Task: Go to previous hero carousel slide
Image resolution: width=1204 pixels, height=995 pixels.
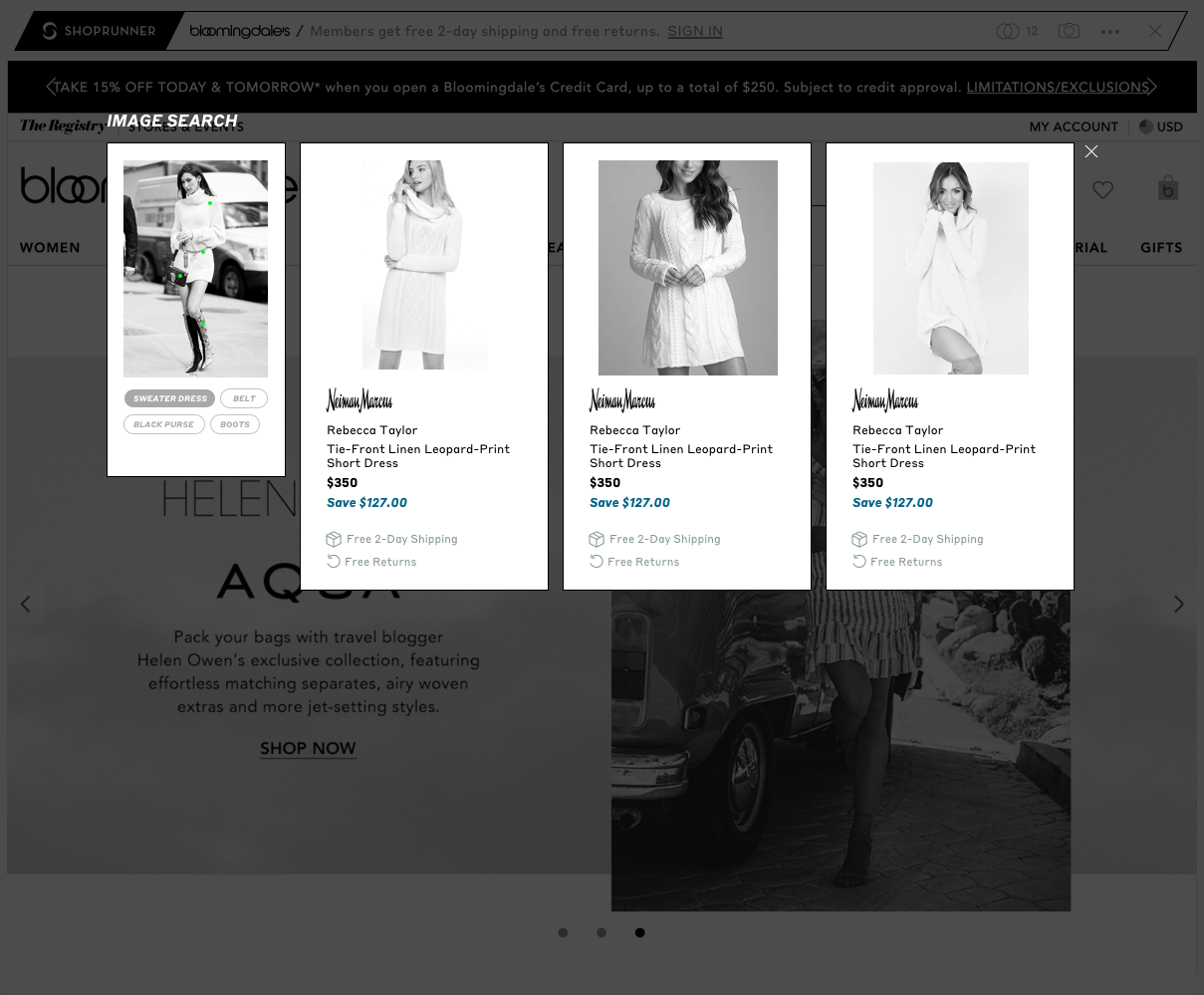Action: (26, 604)
